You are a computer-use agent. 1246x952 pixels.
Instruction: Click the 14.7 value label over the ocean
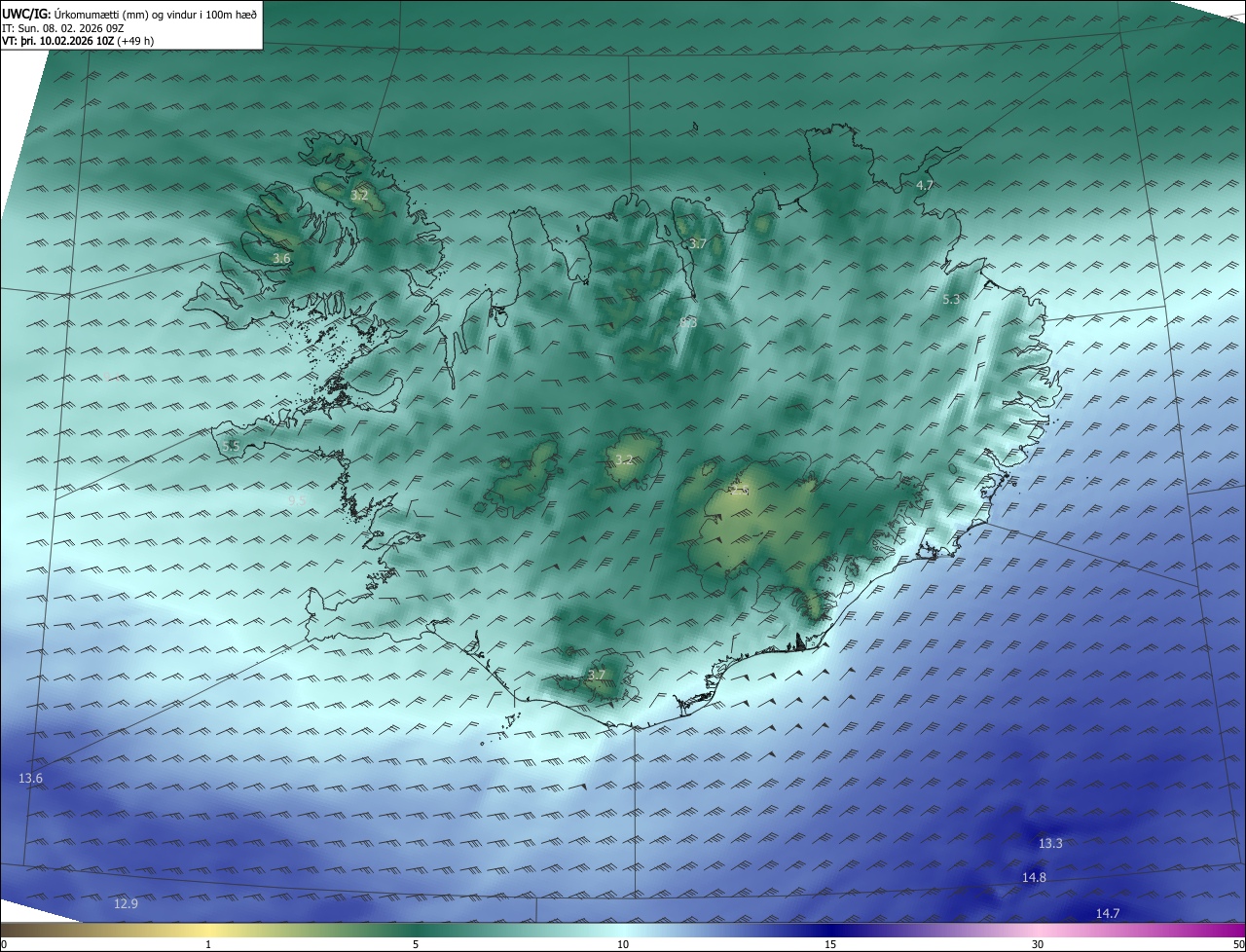point(1108,913)
